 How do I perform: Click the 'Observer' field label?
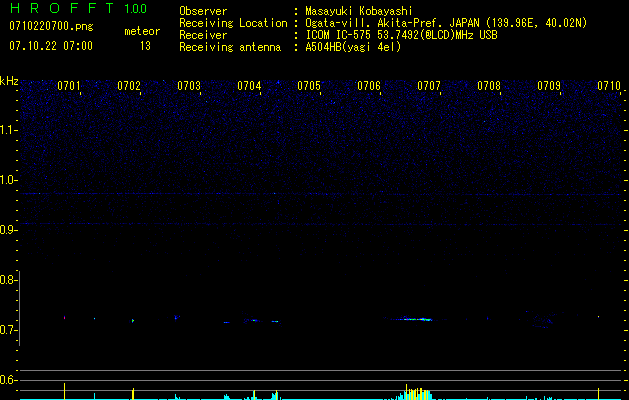tap(203, 11)
